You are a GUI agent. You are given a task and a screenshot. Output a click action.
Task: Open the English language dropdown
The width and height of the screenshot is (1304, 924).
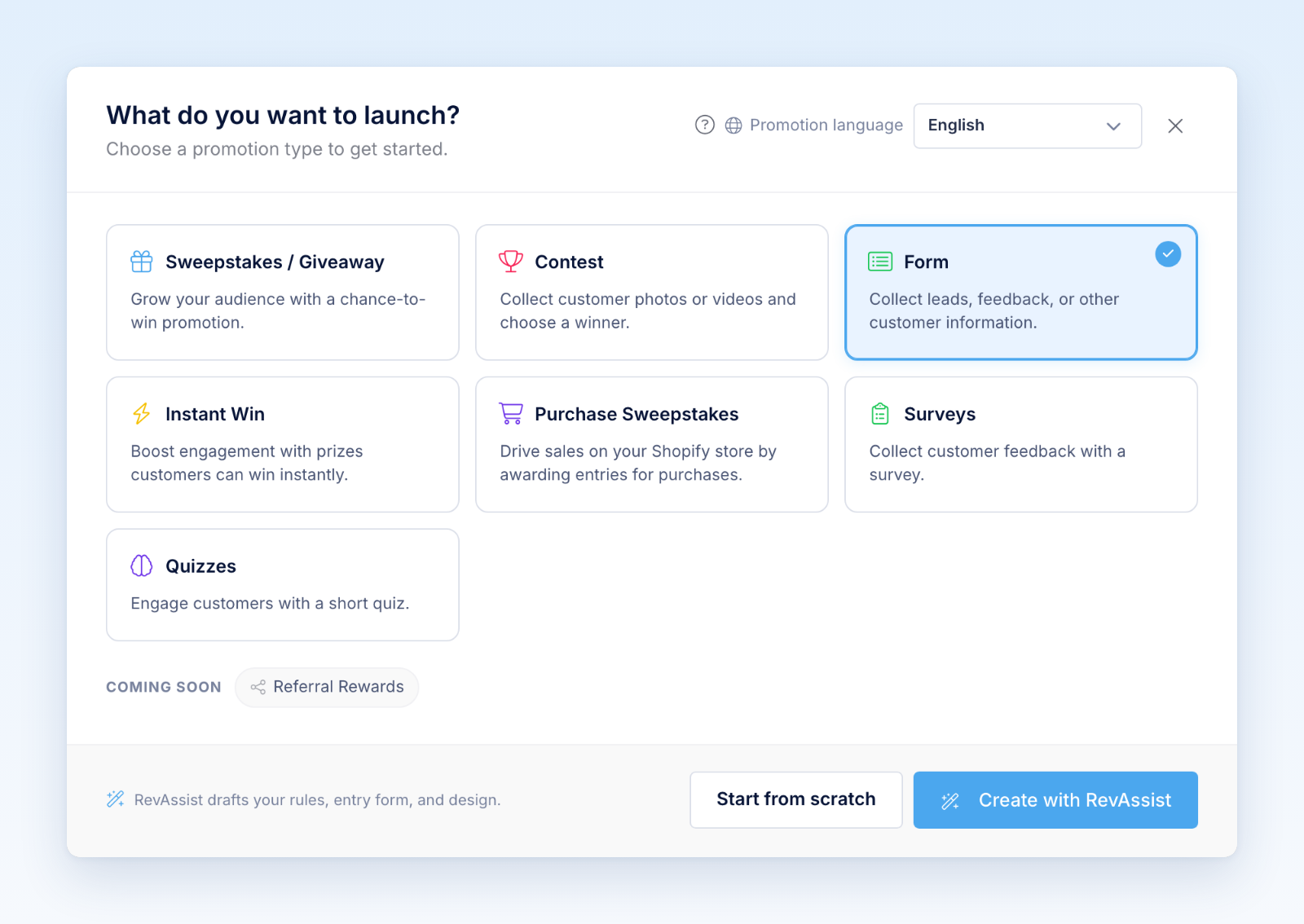click(1028, 125)
